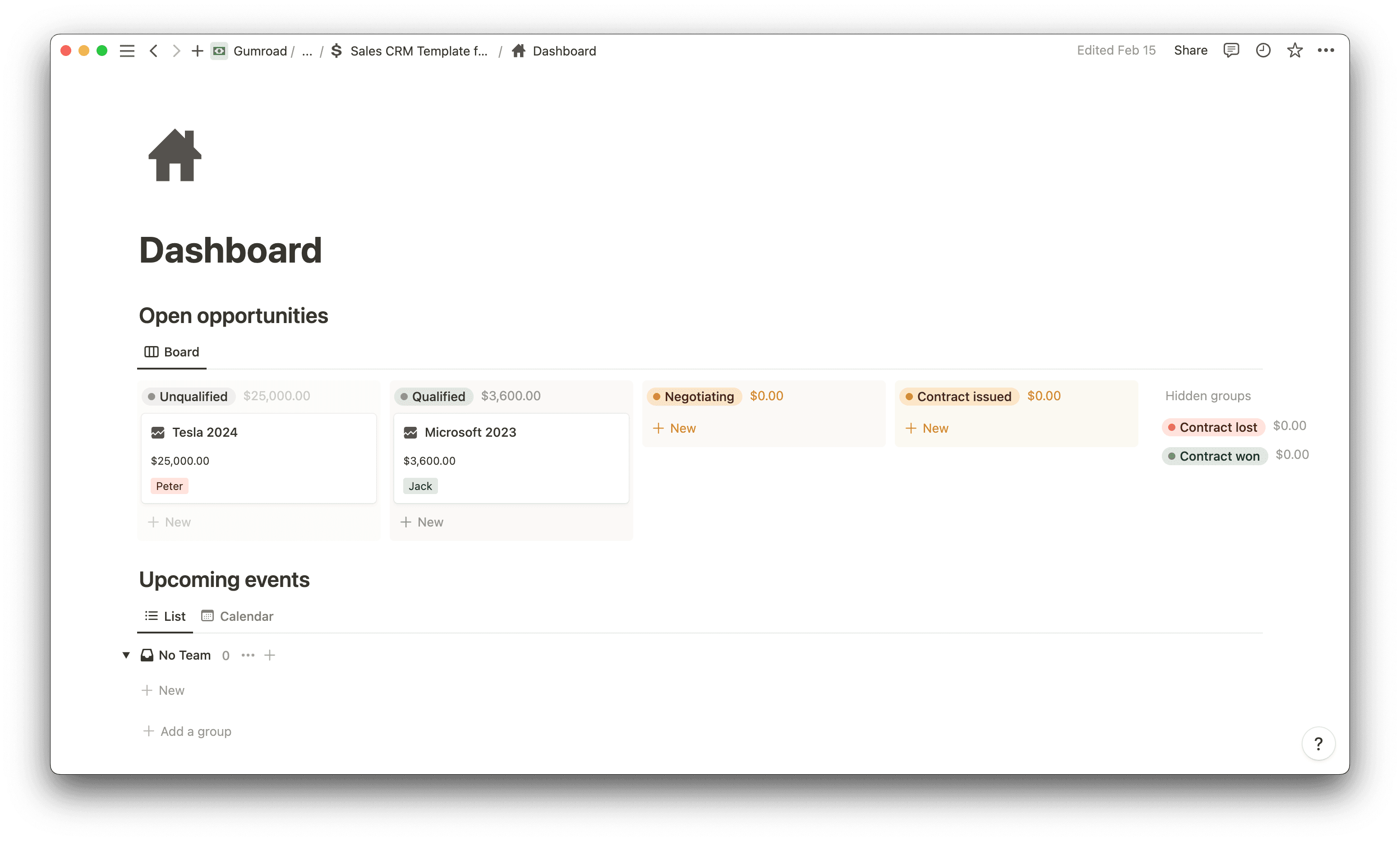Add item to No Team with plus
Image resolution: width=1400 pixels, height=841 pixels.
(270, 655)
